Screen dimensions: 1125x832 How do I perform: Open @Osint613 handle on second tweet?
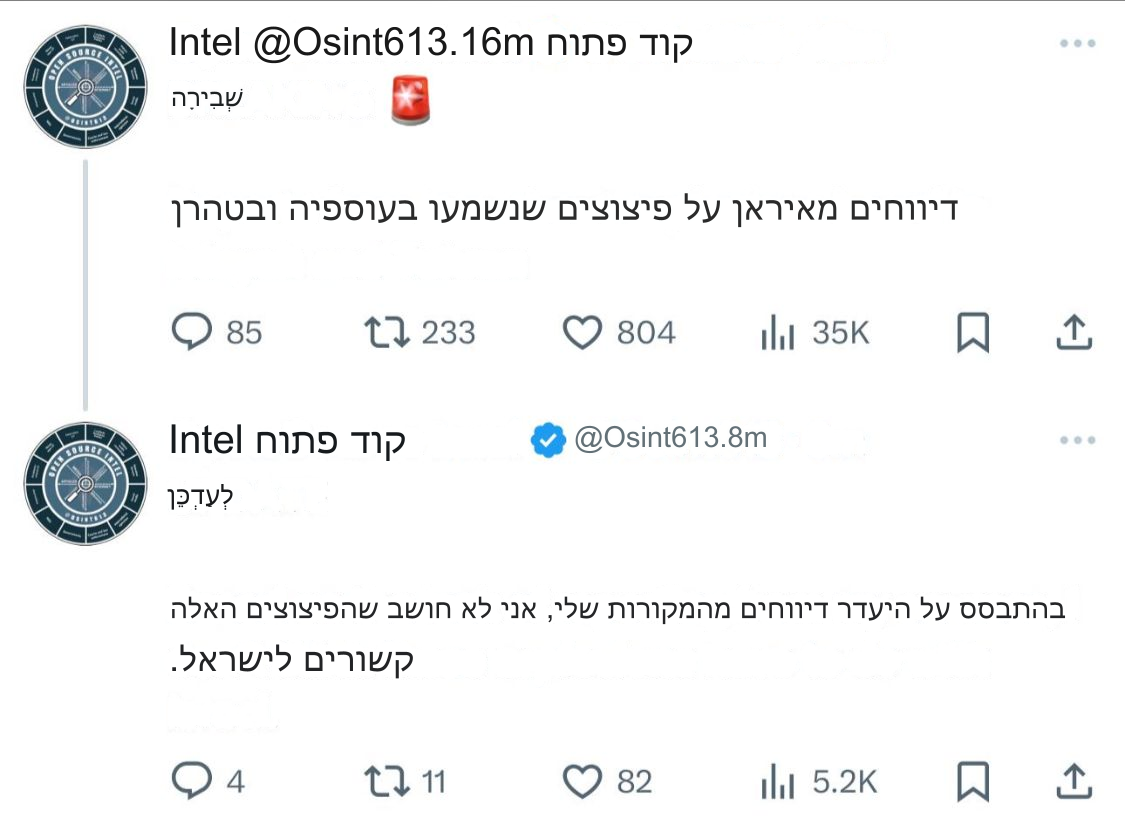point(670,439)
